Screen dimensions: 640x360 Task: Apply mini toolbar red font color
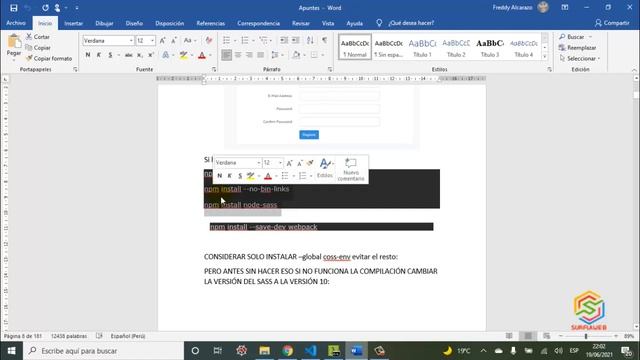pyautogui.click(x=268, y=176)
